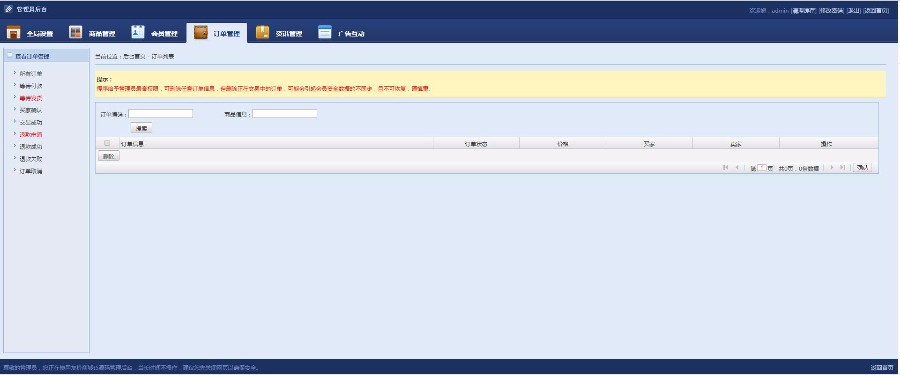Open the red 等待发货 sidebar entry
Screen dimensions: 900x375
pyautogui.click(x=30, y=98)
